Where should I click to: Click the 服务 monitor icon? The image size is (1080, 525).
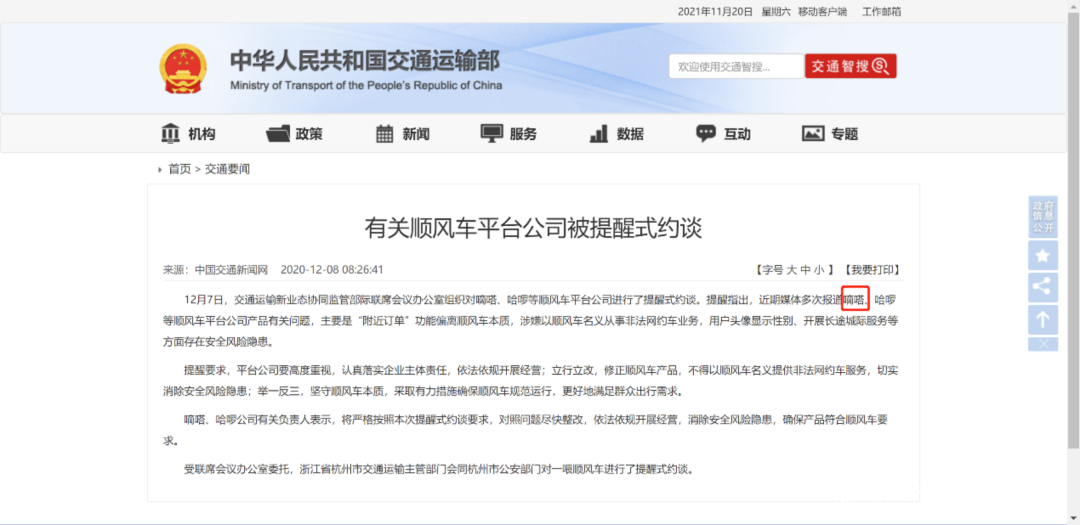point(492,134)
